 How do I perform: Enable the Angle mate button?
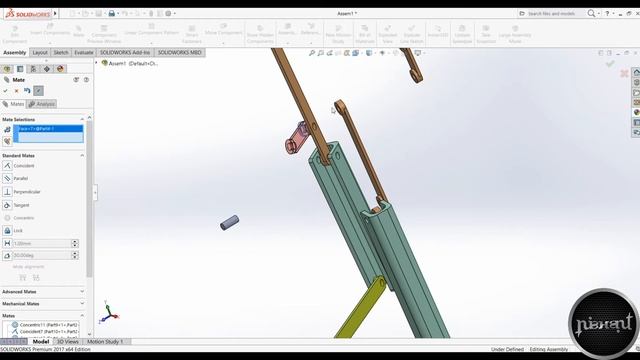coord(7,256)
